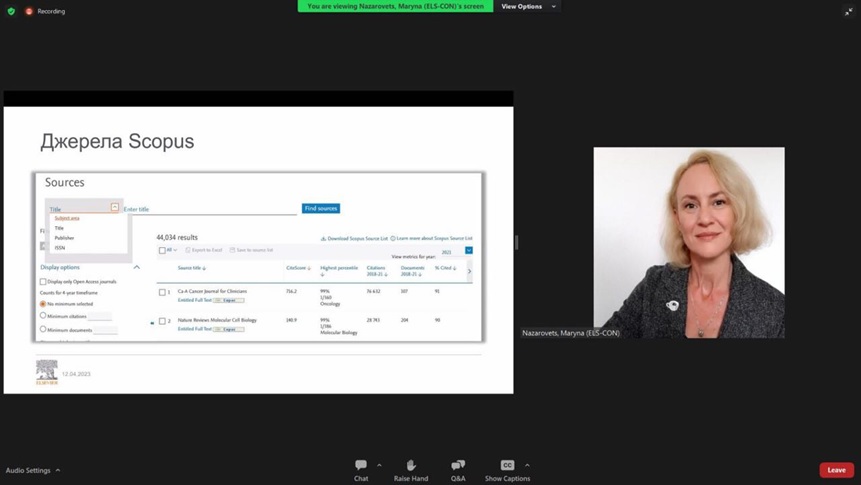This screenshot has width=861, height=485.
Task: Open Ca-A Cancer Journal for Clinicians
Action: (x=213, y=291)
